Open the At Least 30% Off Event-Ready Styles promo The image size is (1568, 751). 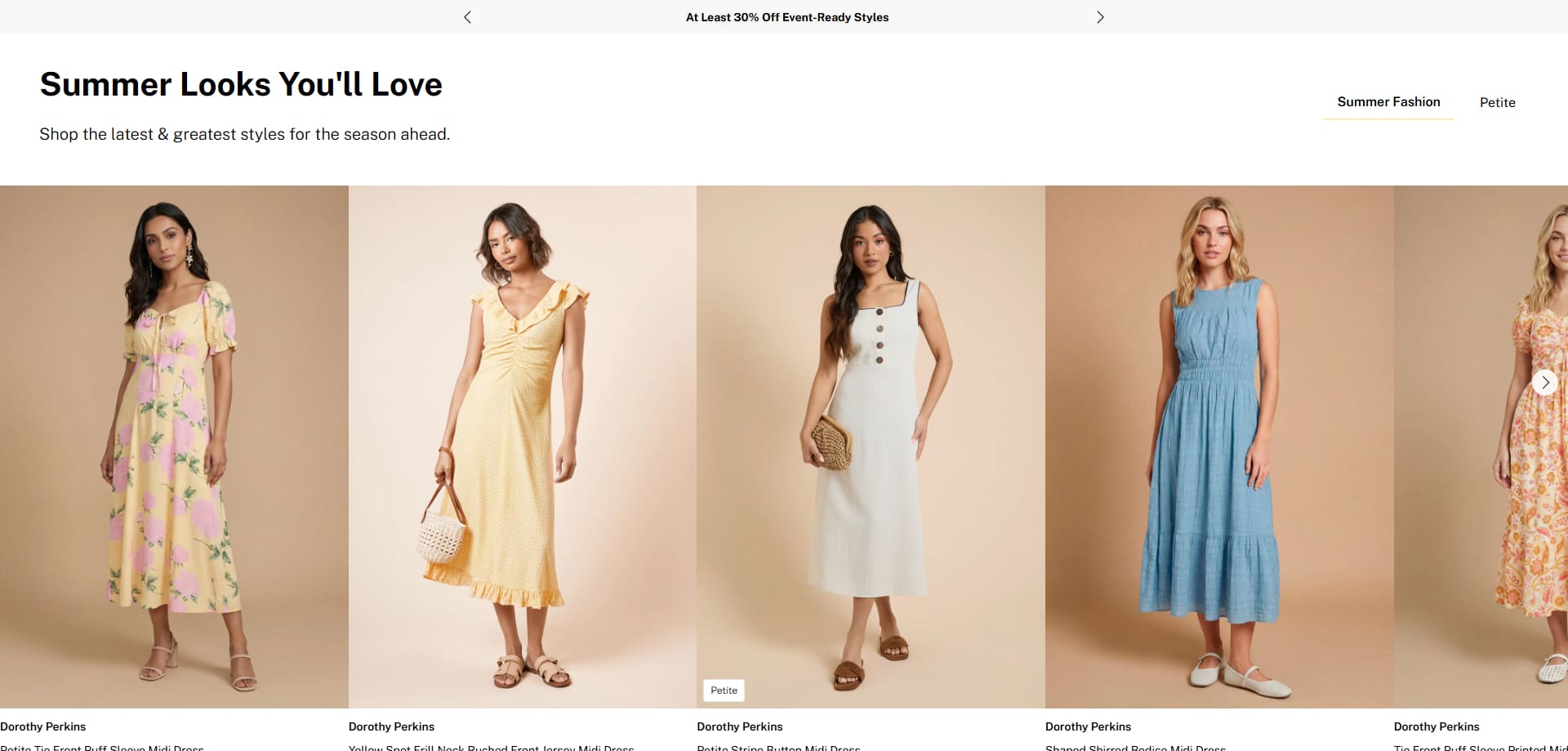[x=787, y=17]
